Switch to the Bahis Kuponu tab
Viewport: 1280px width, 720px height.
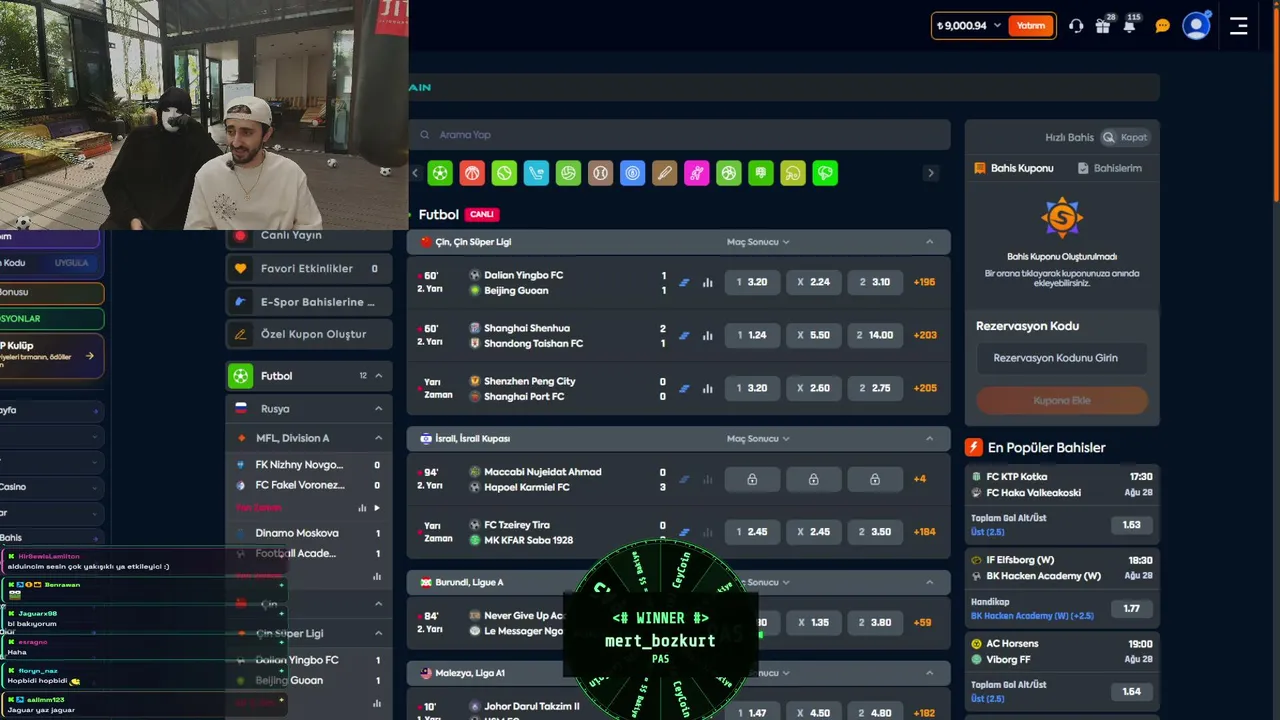pos(1014,169)
